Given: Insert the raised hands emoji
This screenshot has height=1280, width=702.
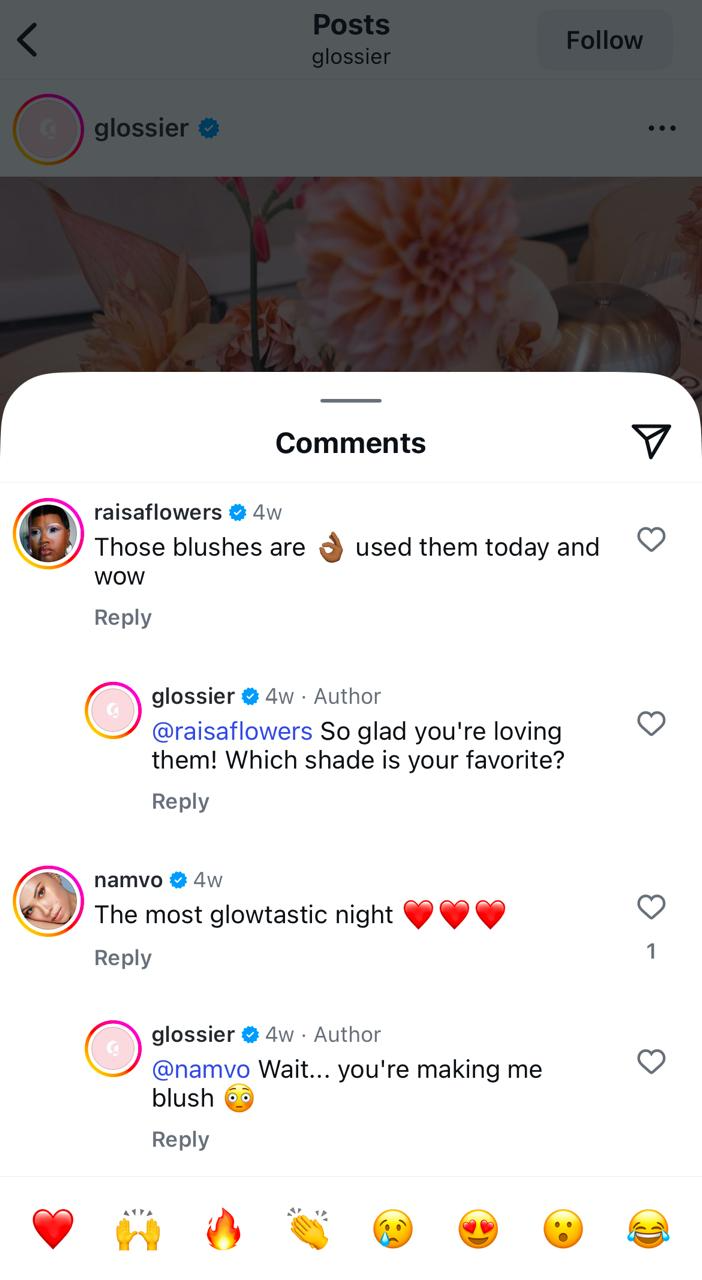Looking at the screenshot, I should pos(138,1228).
